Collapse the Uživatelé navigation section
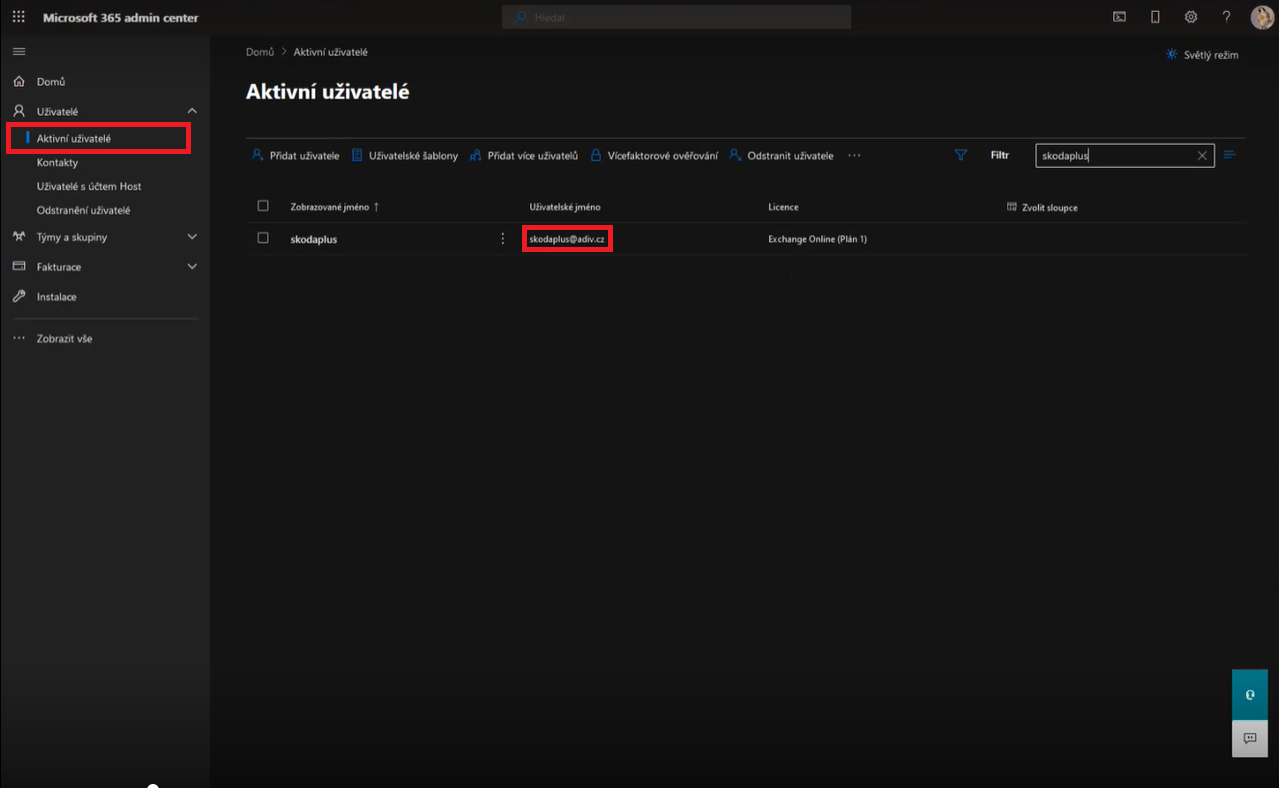 [192, 111]
